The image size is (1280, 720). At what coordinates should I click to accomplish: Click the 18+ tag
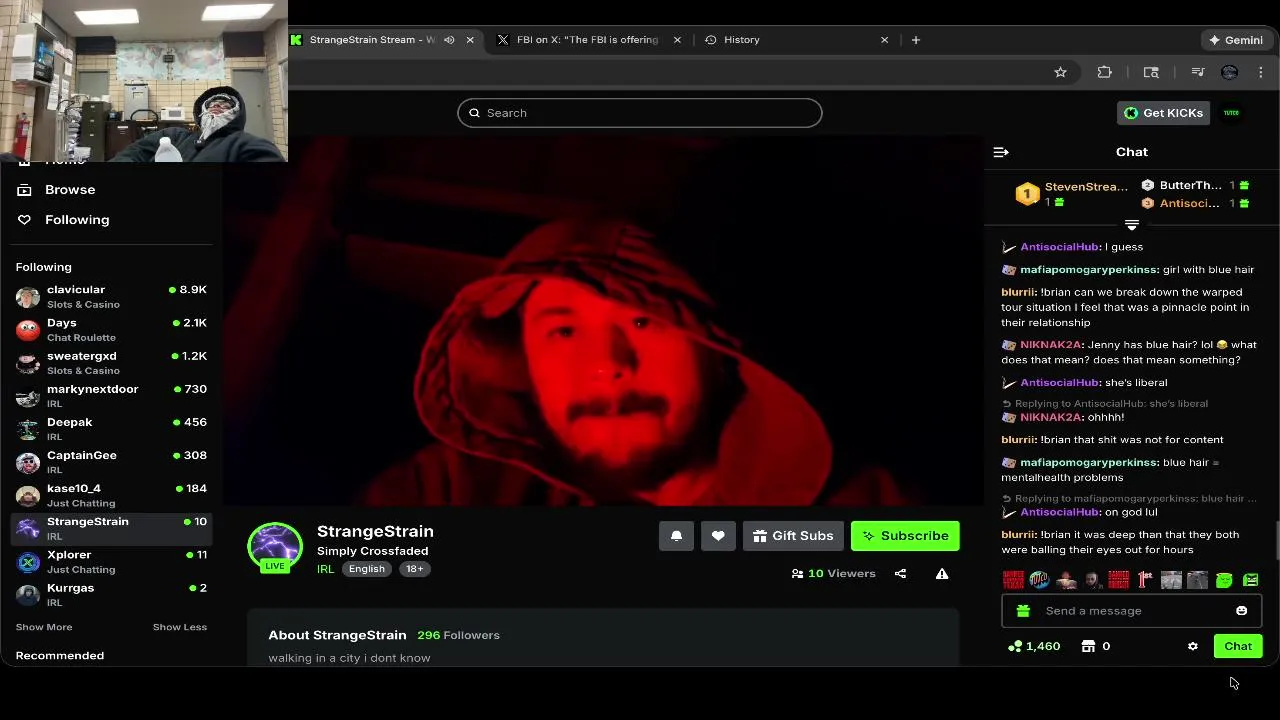click(414, 569)
